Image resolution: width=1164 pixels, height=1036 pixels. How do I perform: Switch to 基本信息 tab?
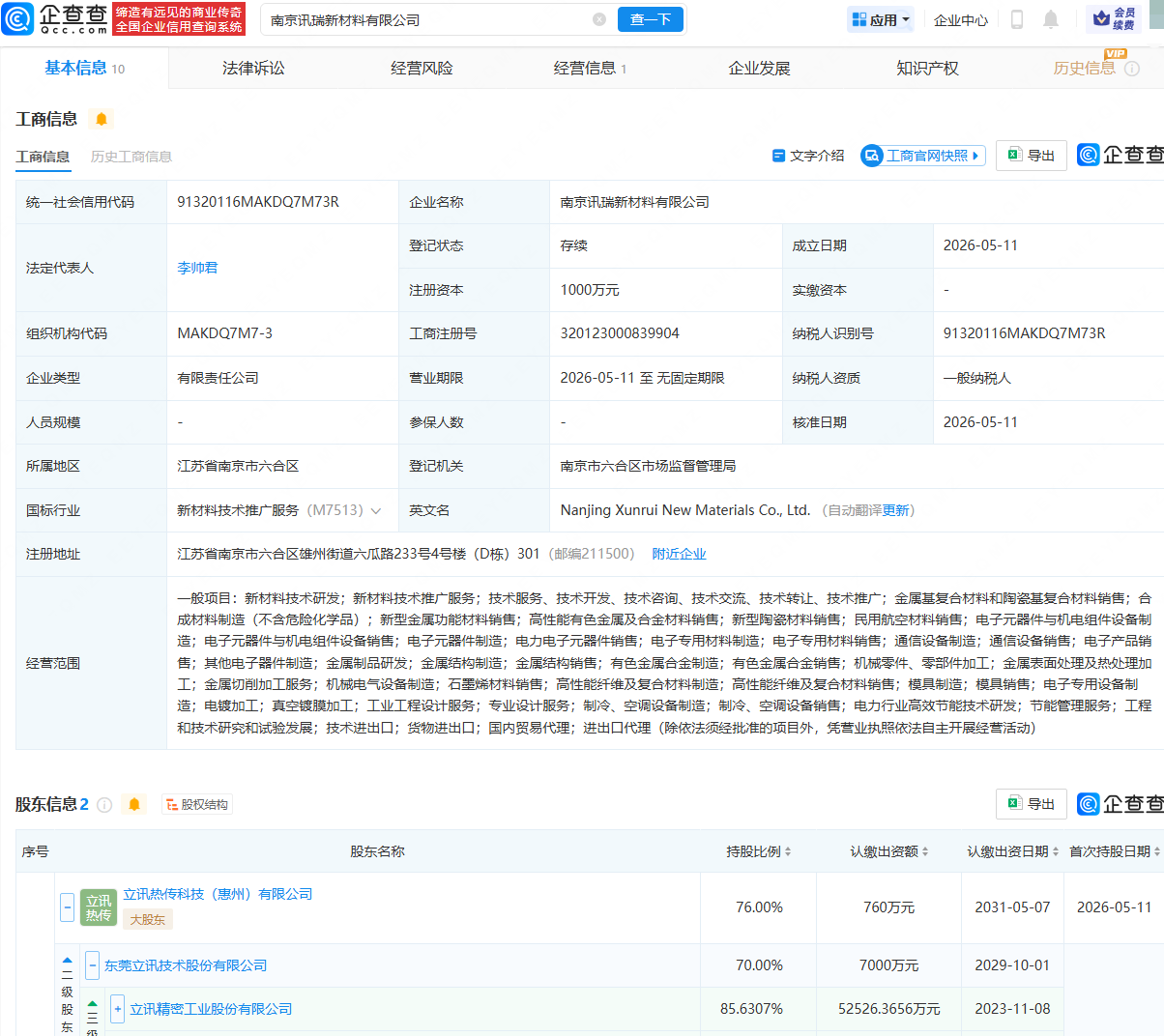click(84, 68)
